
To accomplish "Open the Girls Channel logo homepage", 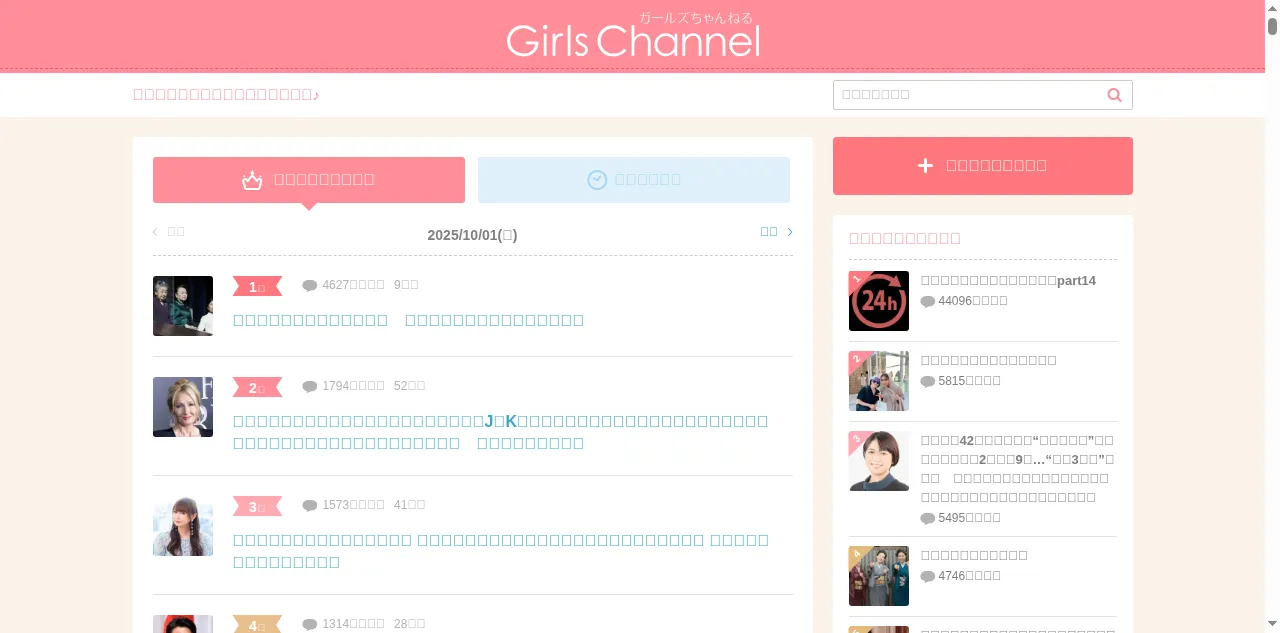I will 633,36.
